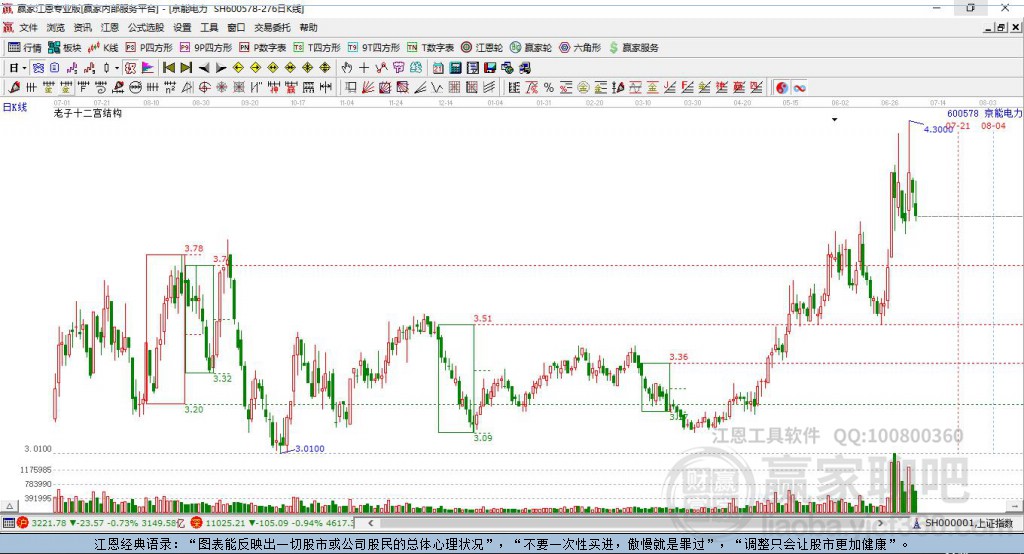Open the T数字表 tool
1024x554 pixels.
click(x=430, y=48)
